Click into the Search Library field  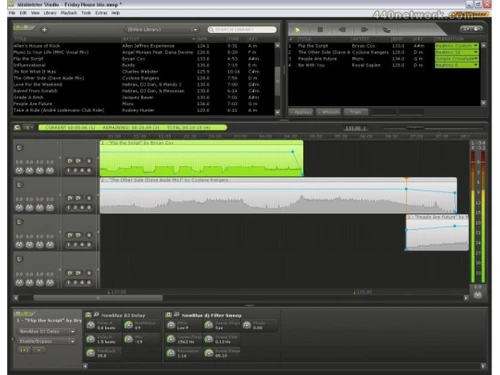[x=242, y=30]
